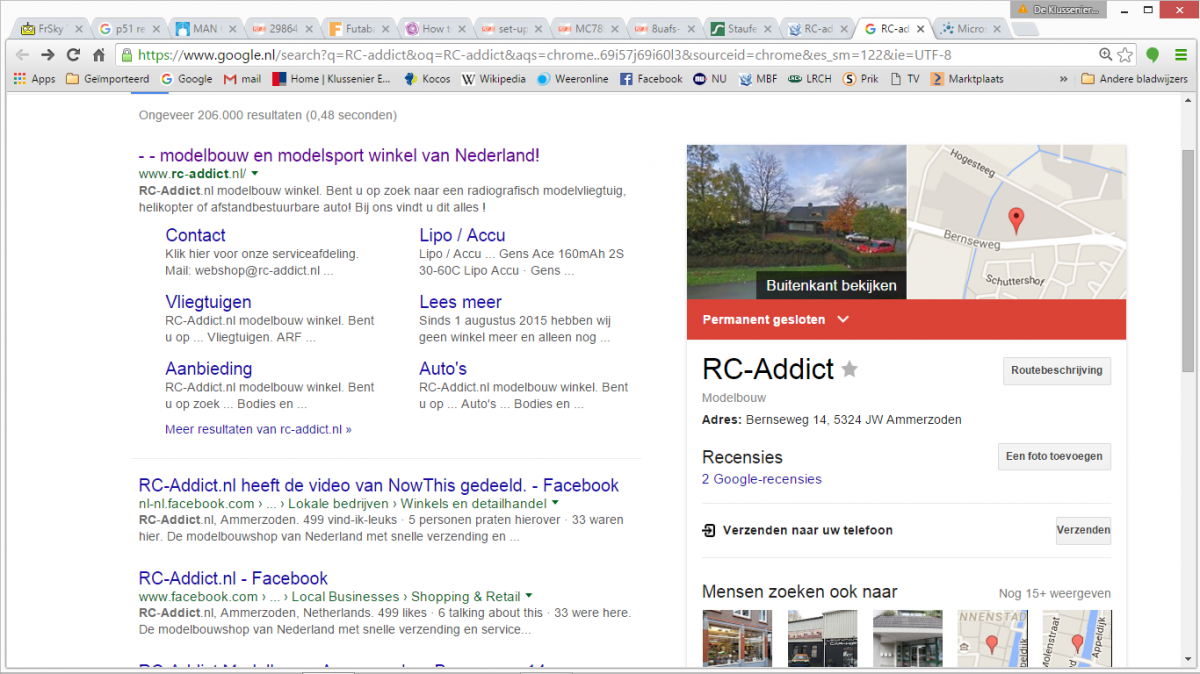The width and height of the screenshot is (1200, 674).
Task: Open dropdown arrow after Shopping & Retail
Action: tap(529, 596)
